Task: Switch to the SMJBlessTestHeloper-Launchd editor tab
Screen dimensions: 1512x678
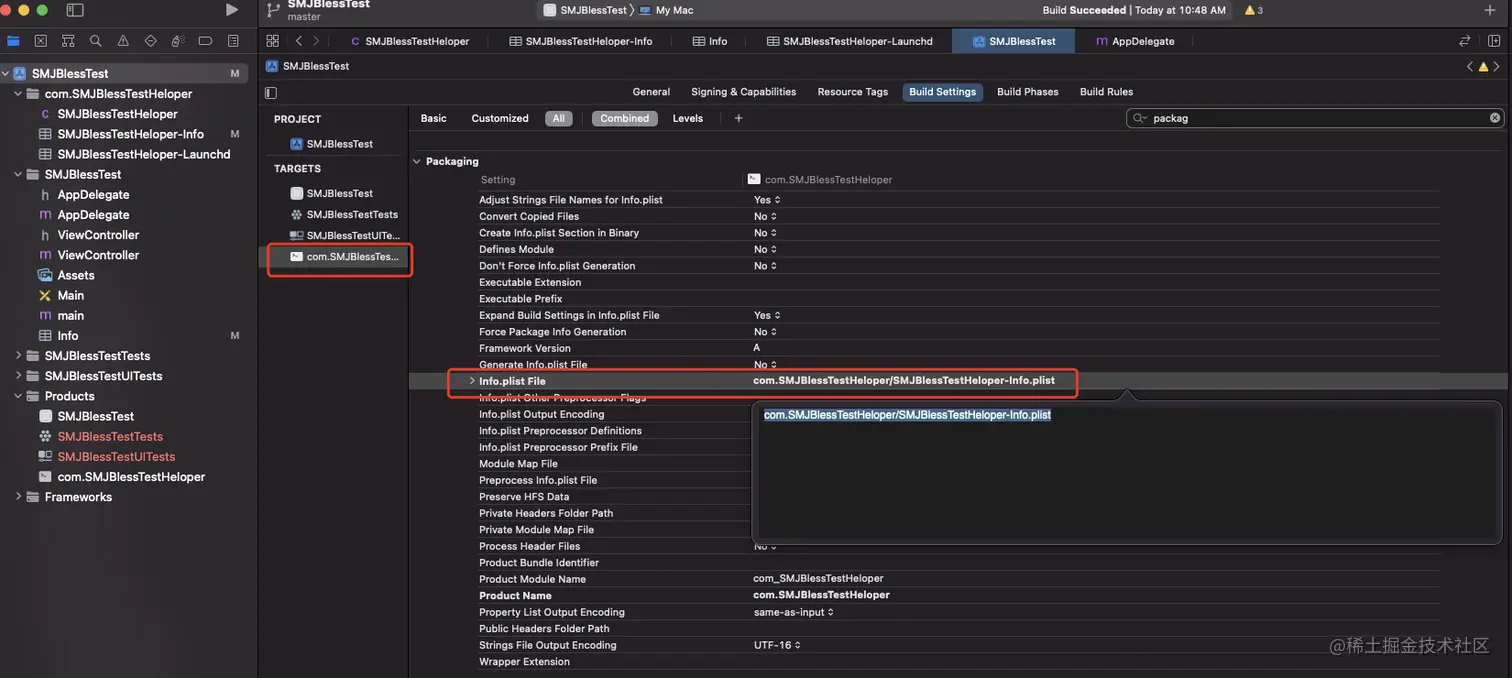Action: [x=849, y=41]
